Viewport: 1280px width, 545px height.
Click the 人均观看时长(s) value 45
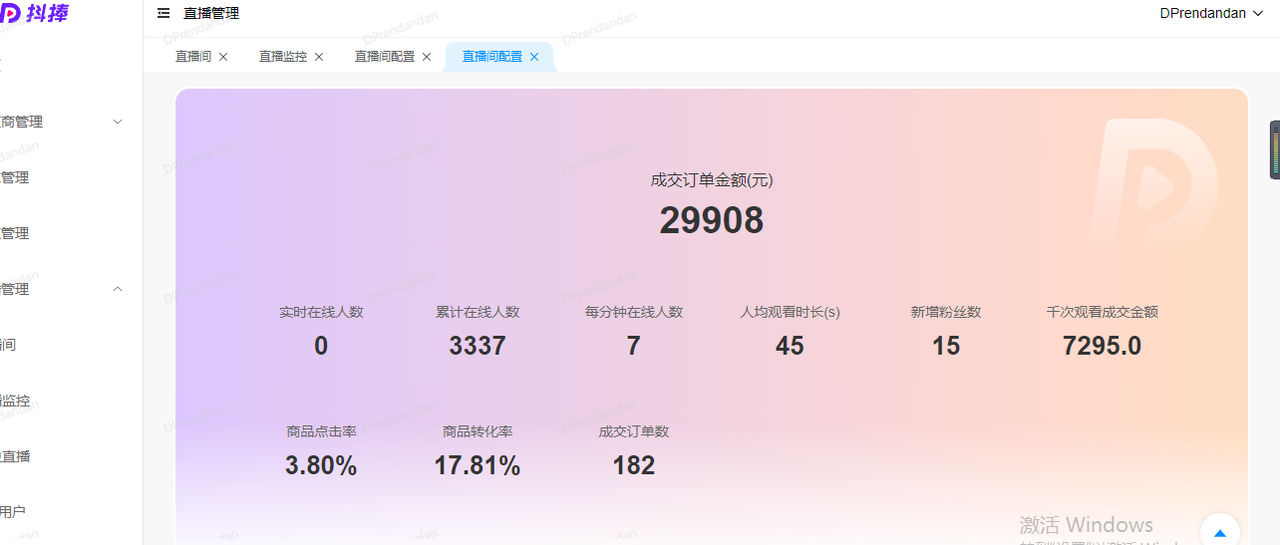coord(790,346)
